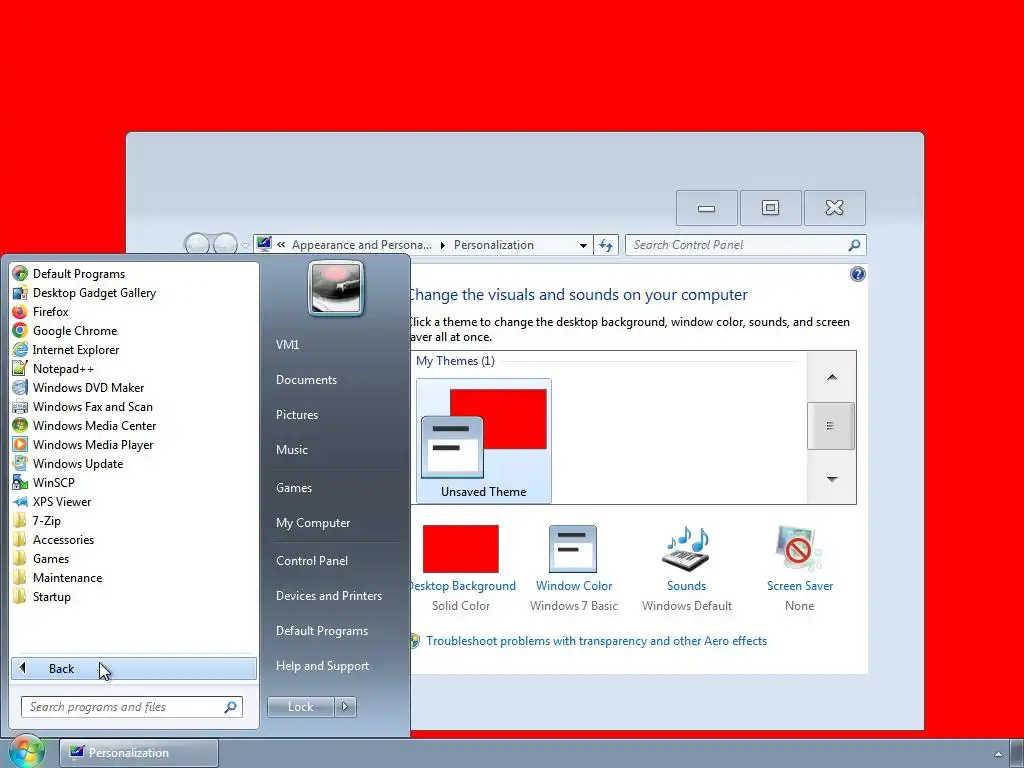Go Back to the main Start menu
This screenshot has width=1024, height=768.
[x=134, y=668]
